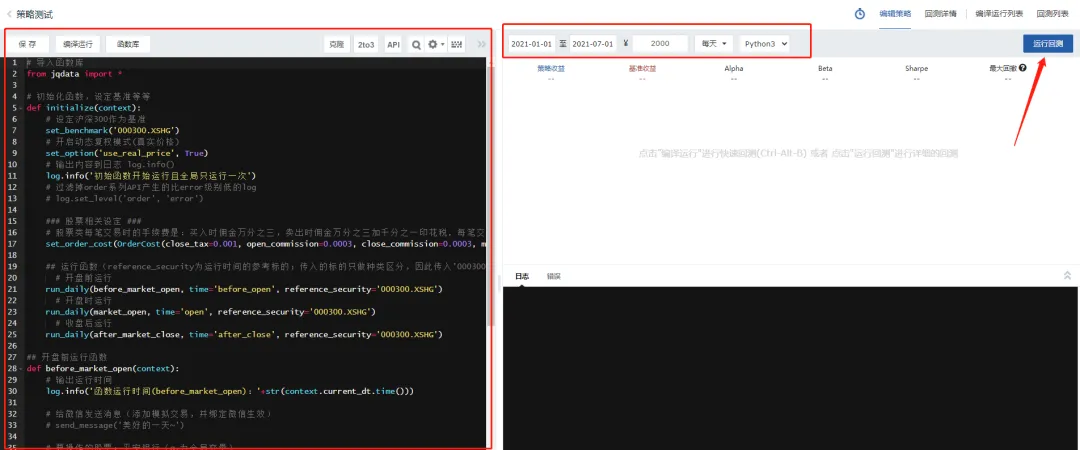Click the capital amount field 2000
This screenshot has height=450, width=1080.
[x=660, y=43]
